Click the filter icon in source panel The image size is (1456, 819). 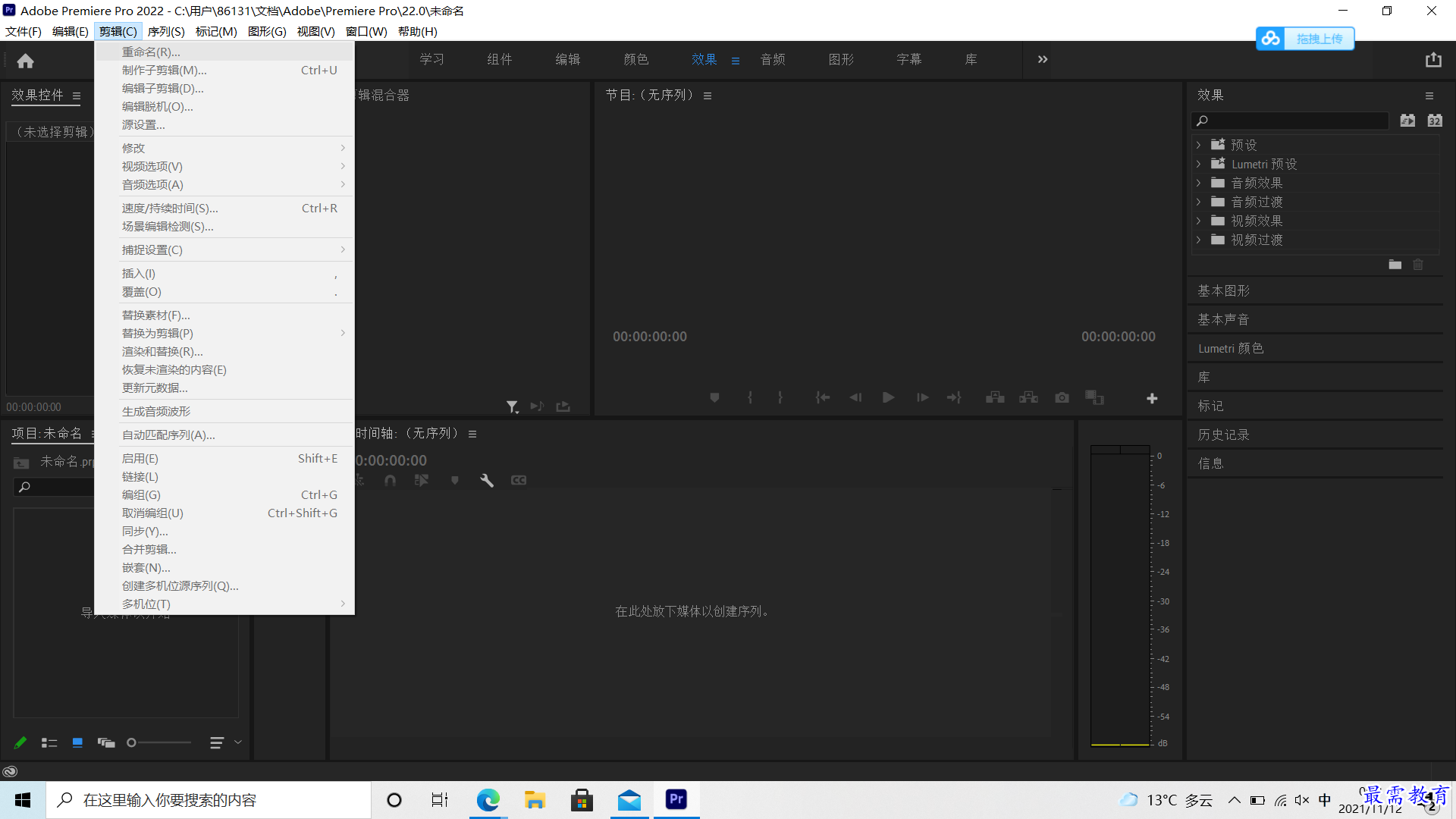(512, 407)
